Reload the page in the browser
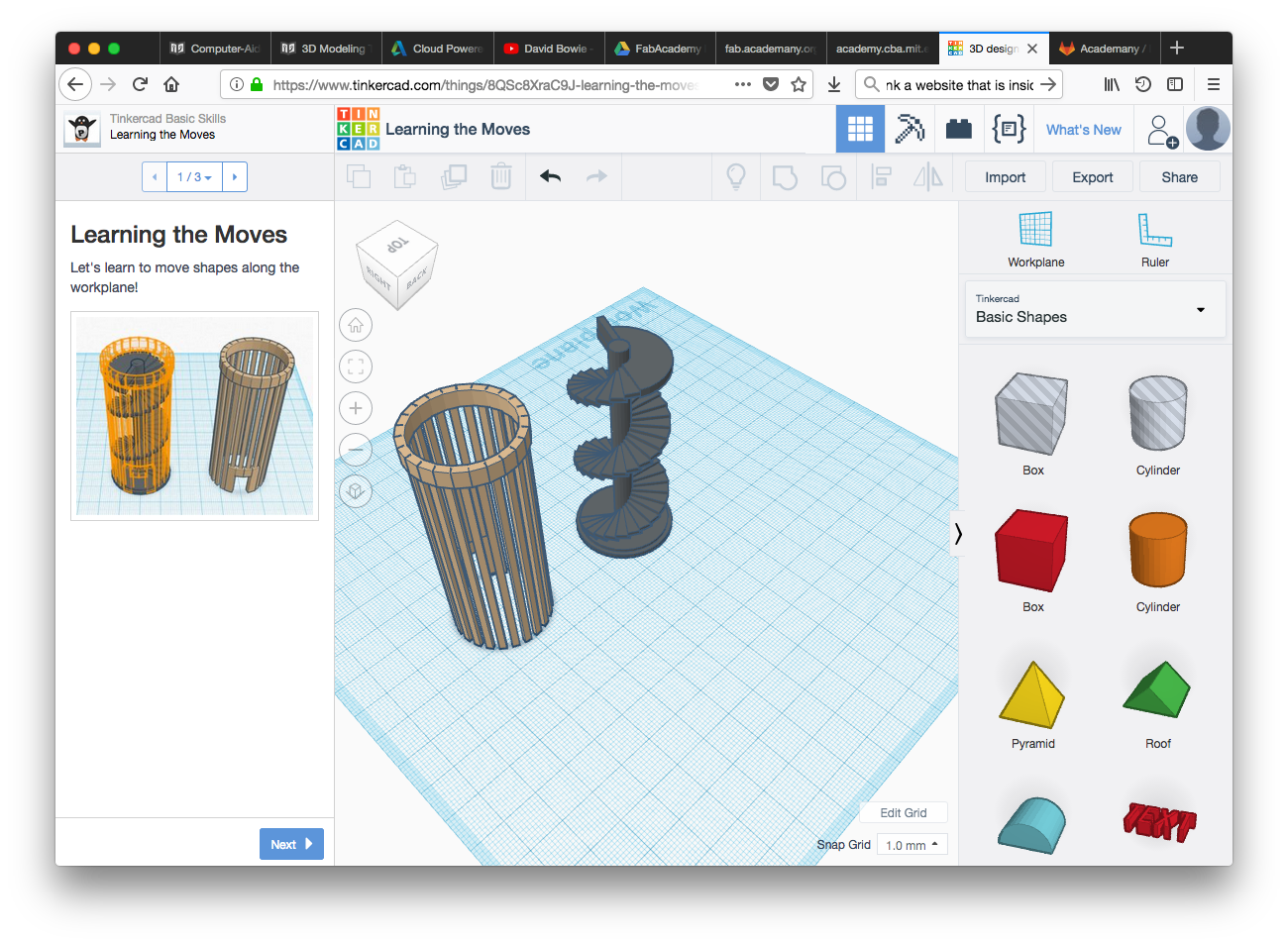 [x=140, y=84]
